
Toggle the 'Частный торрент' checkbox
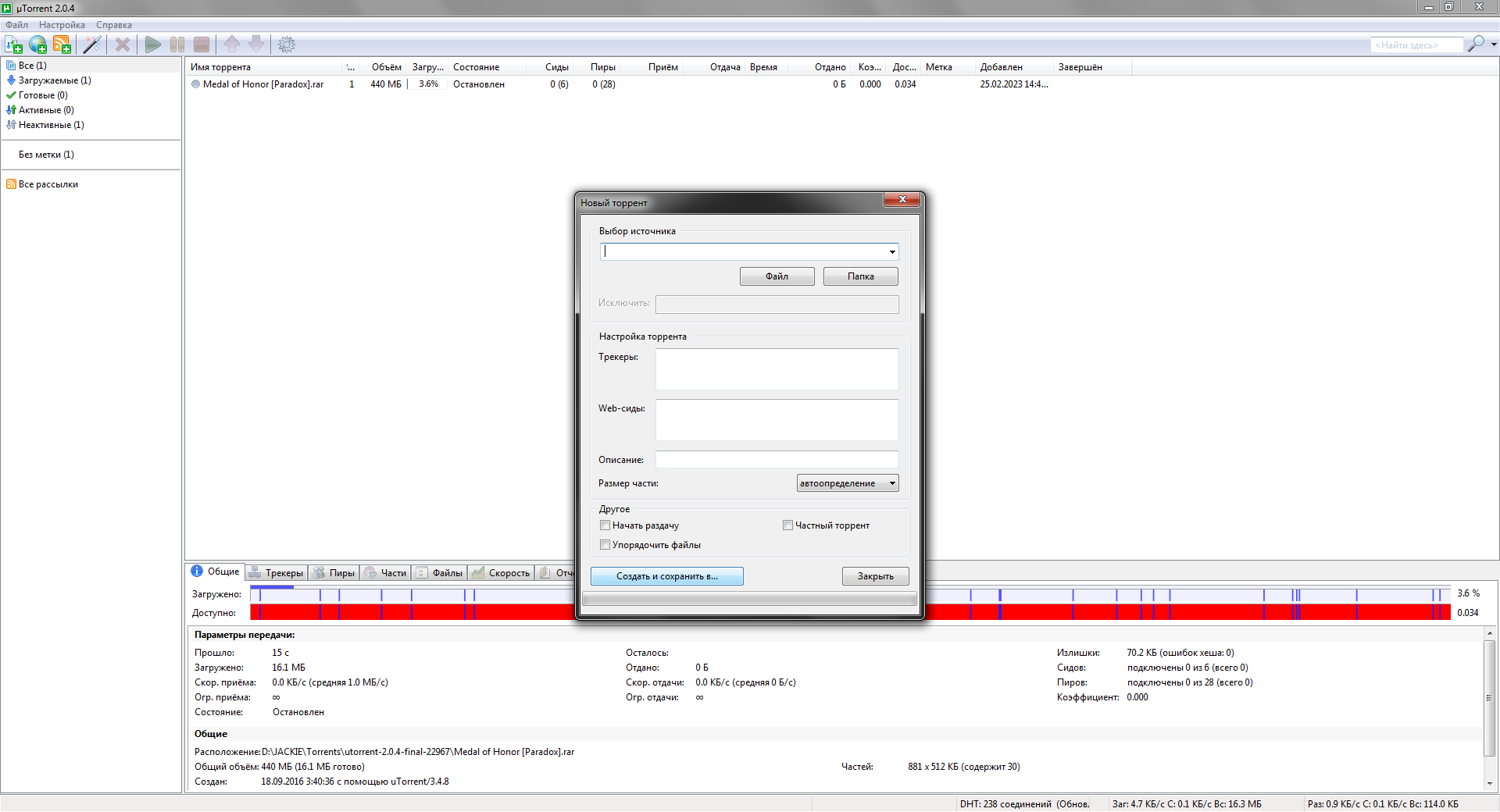pos(787,525)
